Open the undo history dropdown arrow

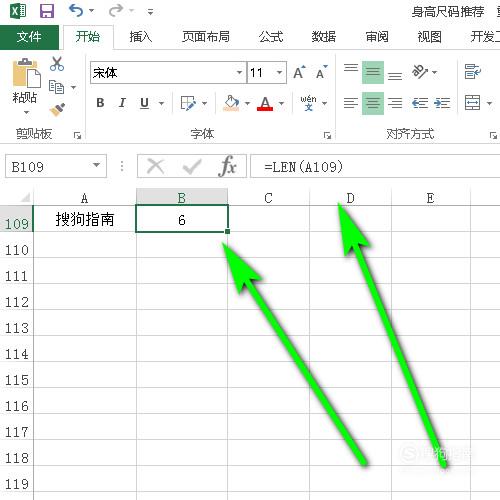[x=92, y=11]
